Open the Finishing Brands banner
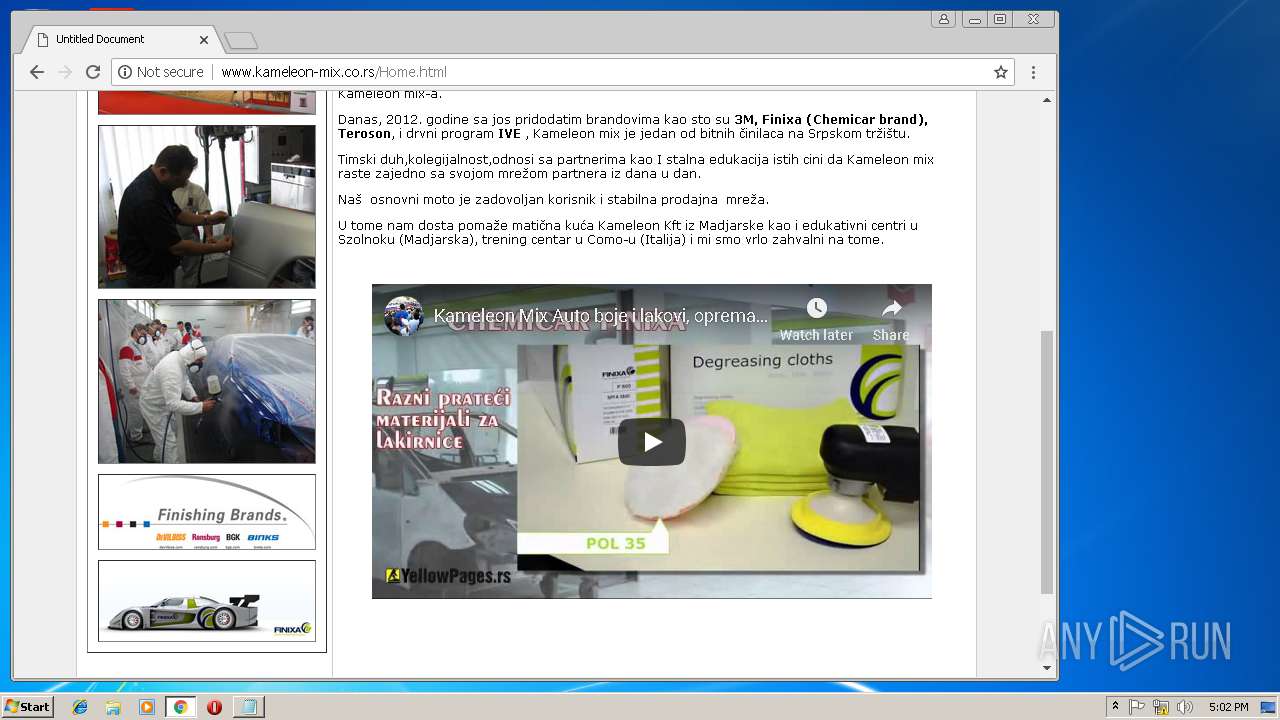Image resolution: width=1280 pixels, height=720 pixels. click(x=207, y=512)
